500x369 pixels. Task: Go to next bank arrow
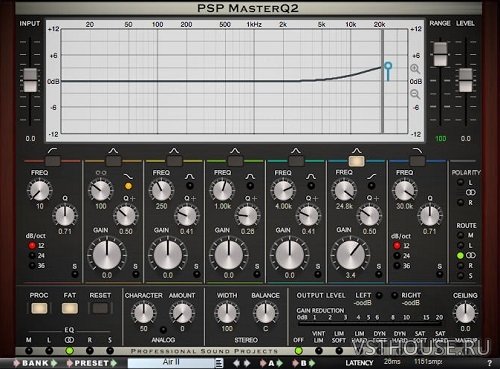click(54, 363)
